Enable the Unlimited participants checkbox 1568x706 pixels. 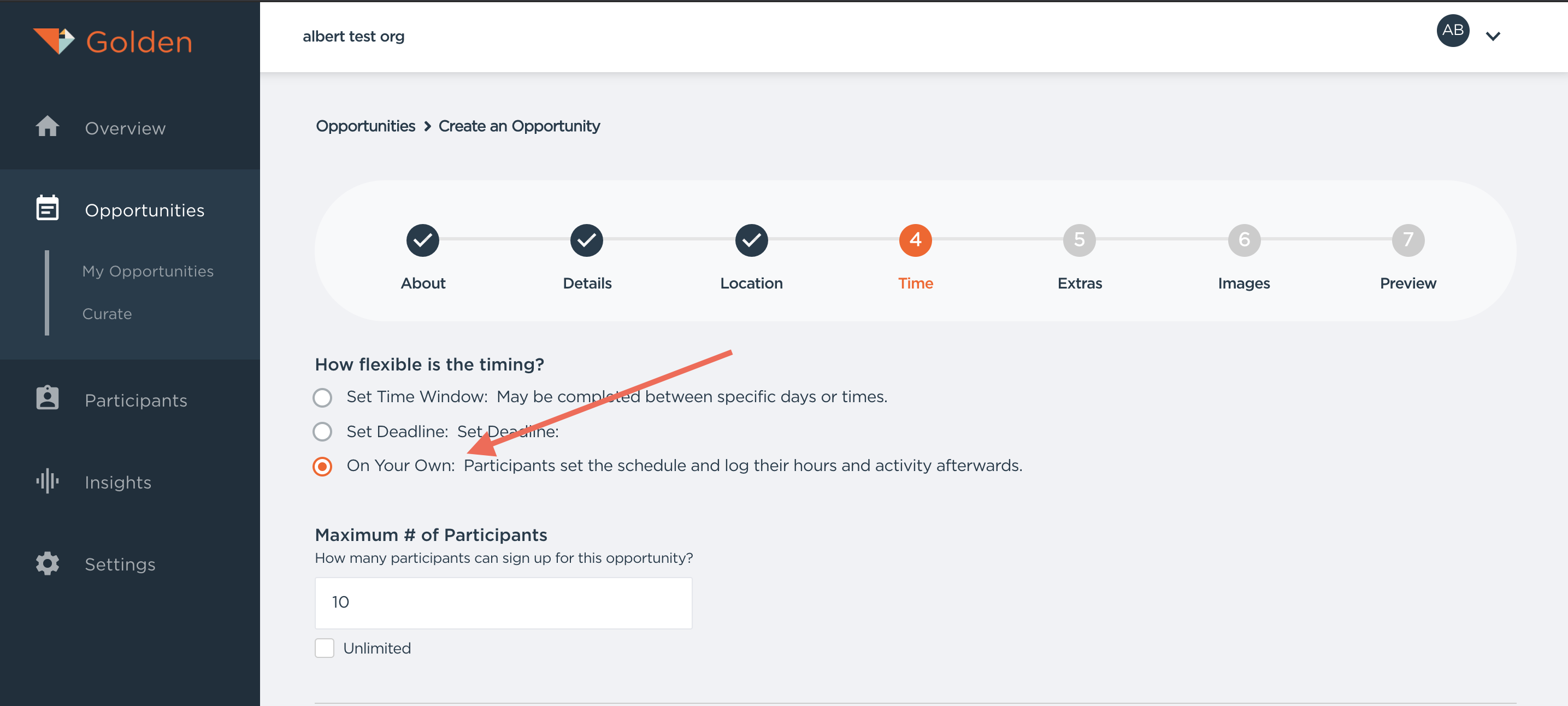pos(325,648)
